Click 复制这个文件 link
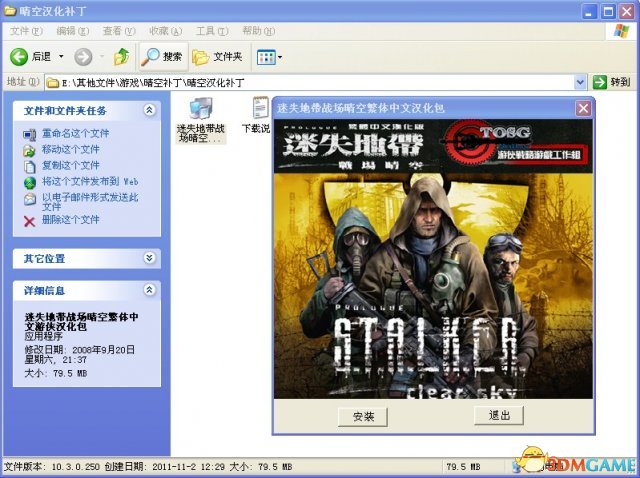640x478 pixels. click(x=71, y=165)
